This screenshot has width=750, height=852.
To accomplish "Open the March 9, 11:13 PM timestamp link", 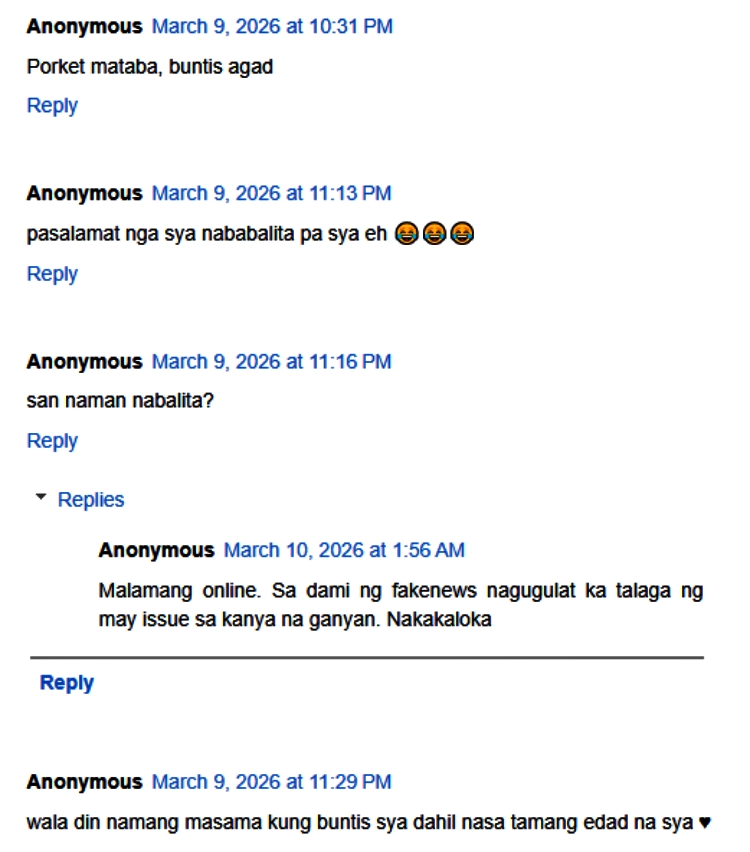I will click(271, 193).
